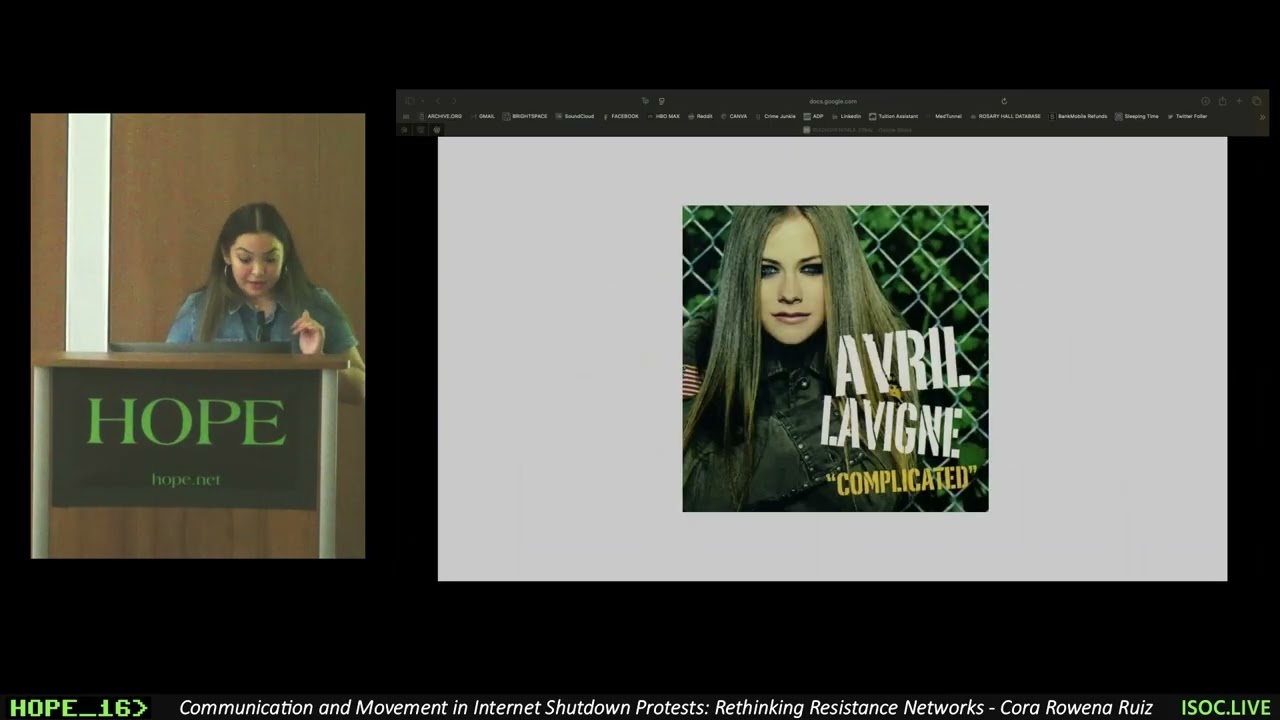
Task: Open the Sleeping Time bookmark
Action: [x=1137, y=116]
